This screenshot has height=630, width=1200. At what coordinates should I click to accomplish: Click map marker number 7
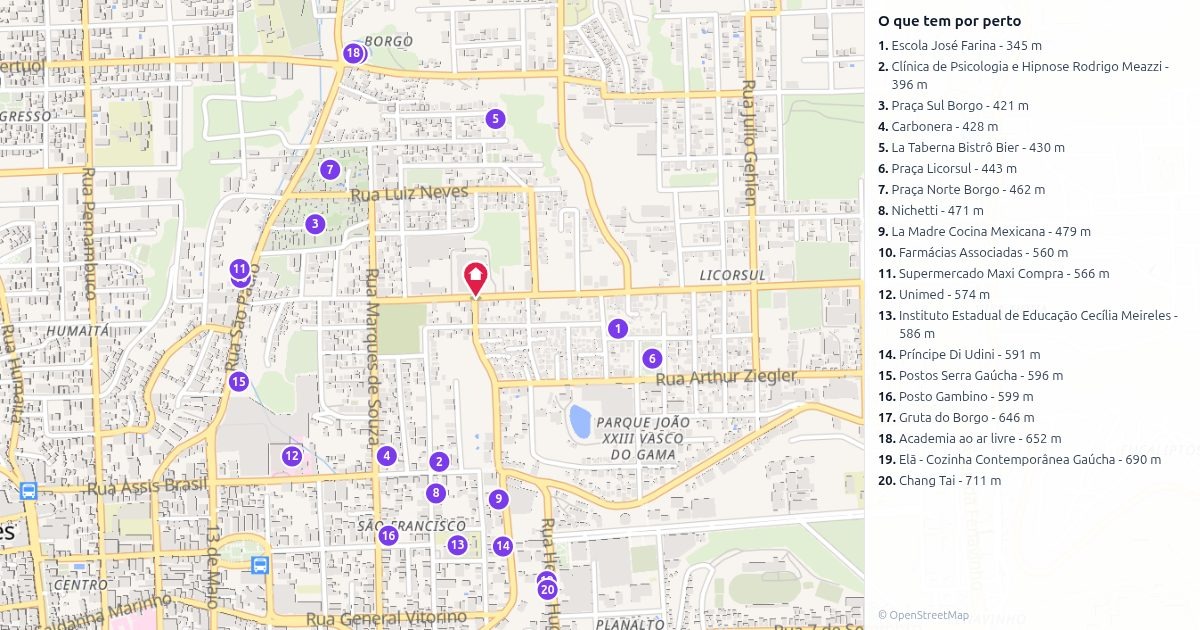(x=330, y=170)
